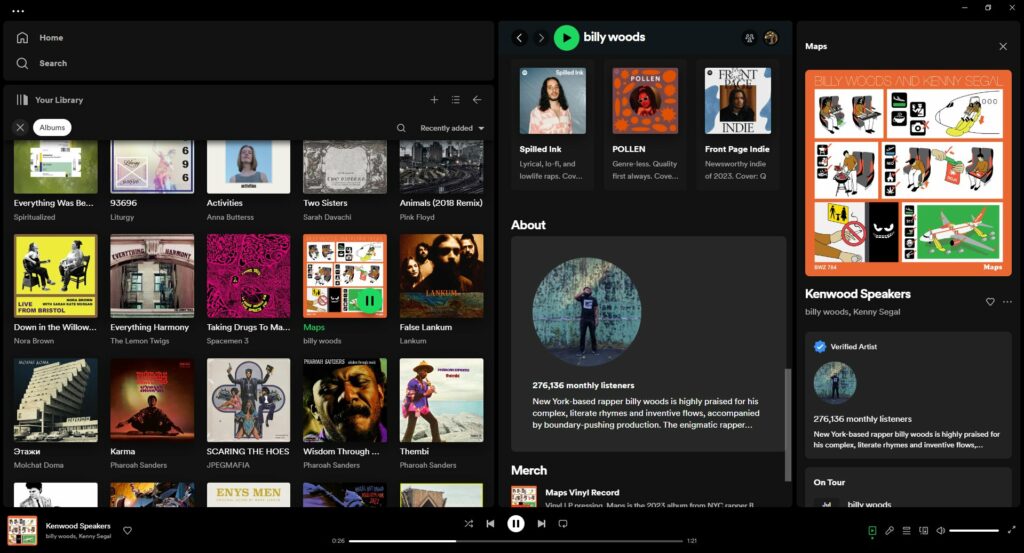Enter full screen with expand icon
This screenshot has height=553, width=1024.
1012,530
